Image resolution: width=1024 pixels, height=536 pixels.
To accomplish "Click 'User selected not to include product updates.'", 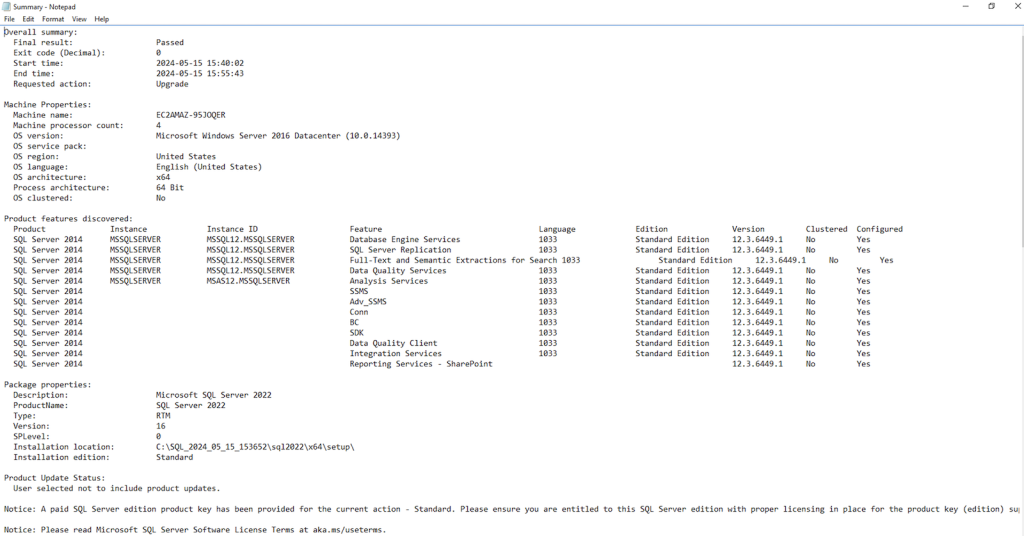I will 116,488.
